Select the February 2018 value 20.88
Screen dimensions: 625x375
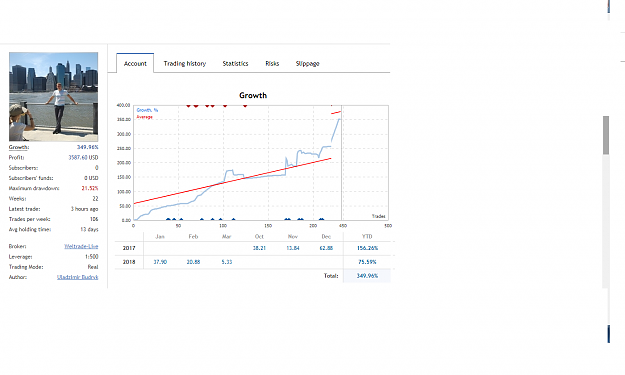click(x=193, y=262)
